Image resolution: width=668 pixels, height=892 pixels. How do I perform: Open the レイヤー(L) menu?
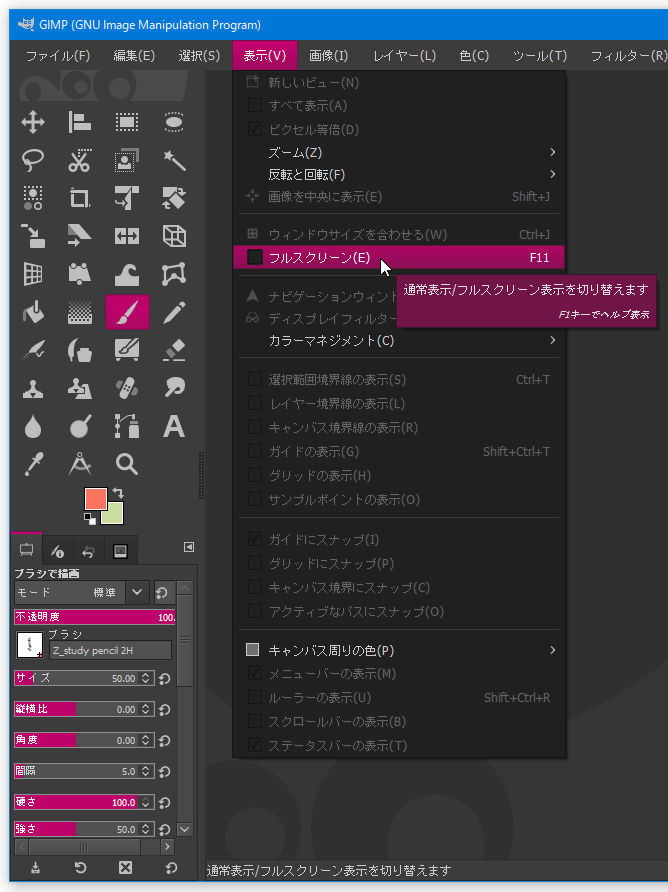pyautogui.click(x=404, y=56)
